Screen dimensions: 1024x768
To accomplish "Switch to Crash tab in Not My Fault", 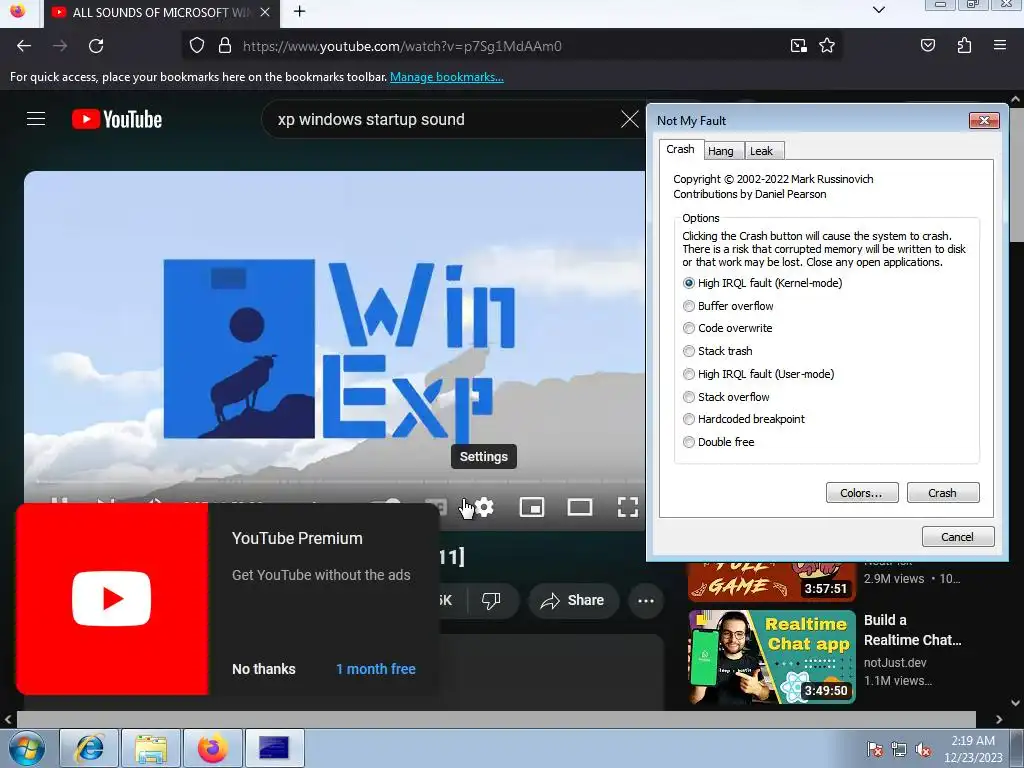I will coord(680,150).
